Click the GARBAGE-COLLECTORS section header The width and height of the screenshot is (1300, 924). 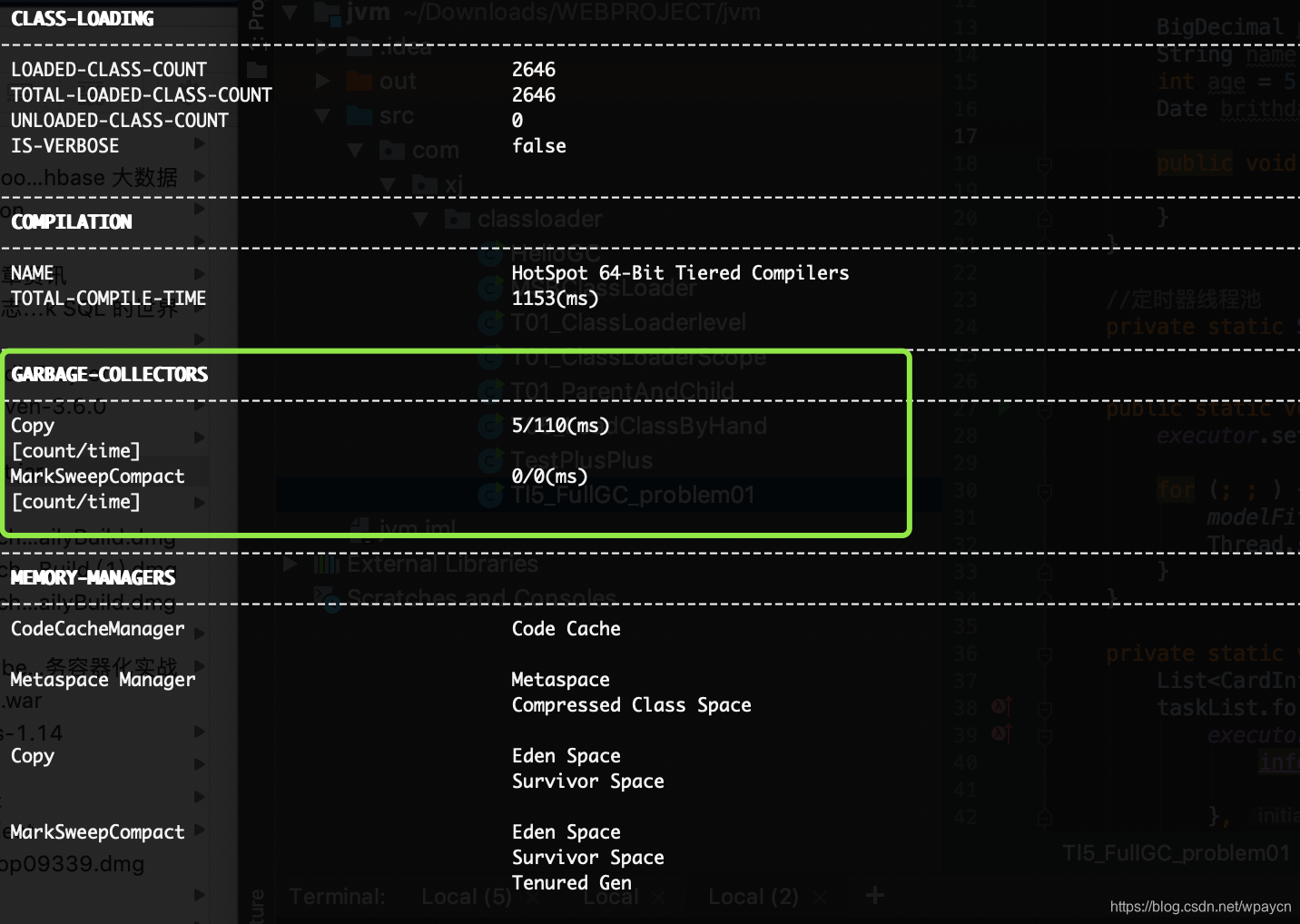[110, 374]
